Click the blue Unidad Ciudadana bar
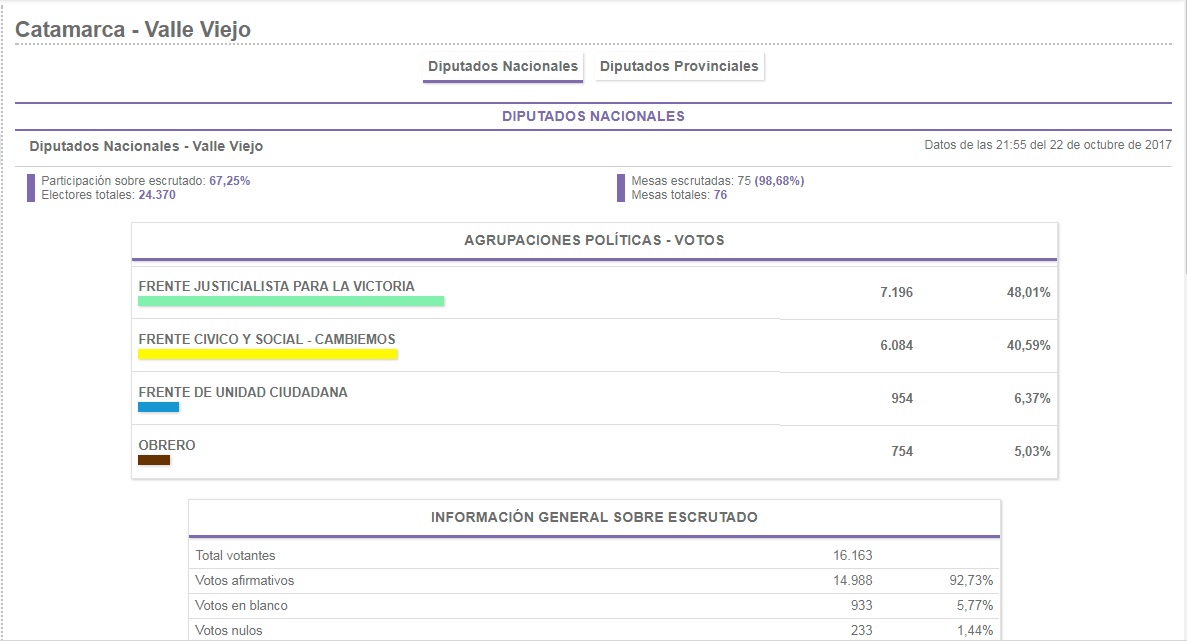The image size is (1187, 641). coord(158,407)
